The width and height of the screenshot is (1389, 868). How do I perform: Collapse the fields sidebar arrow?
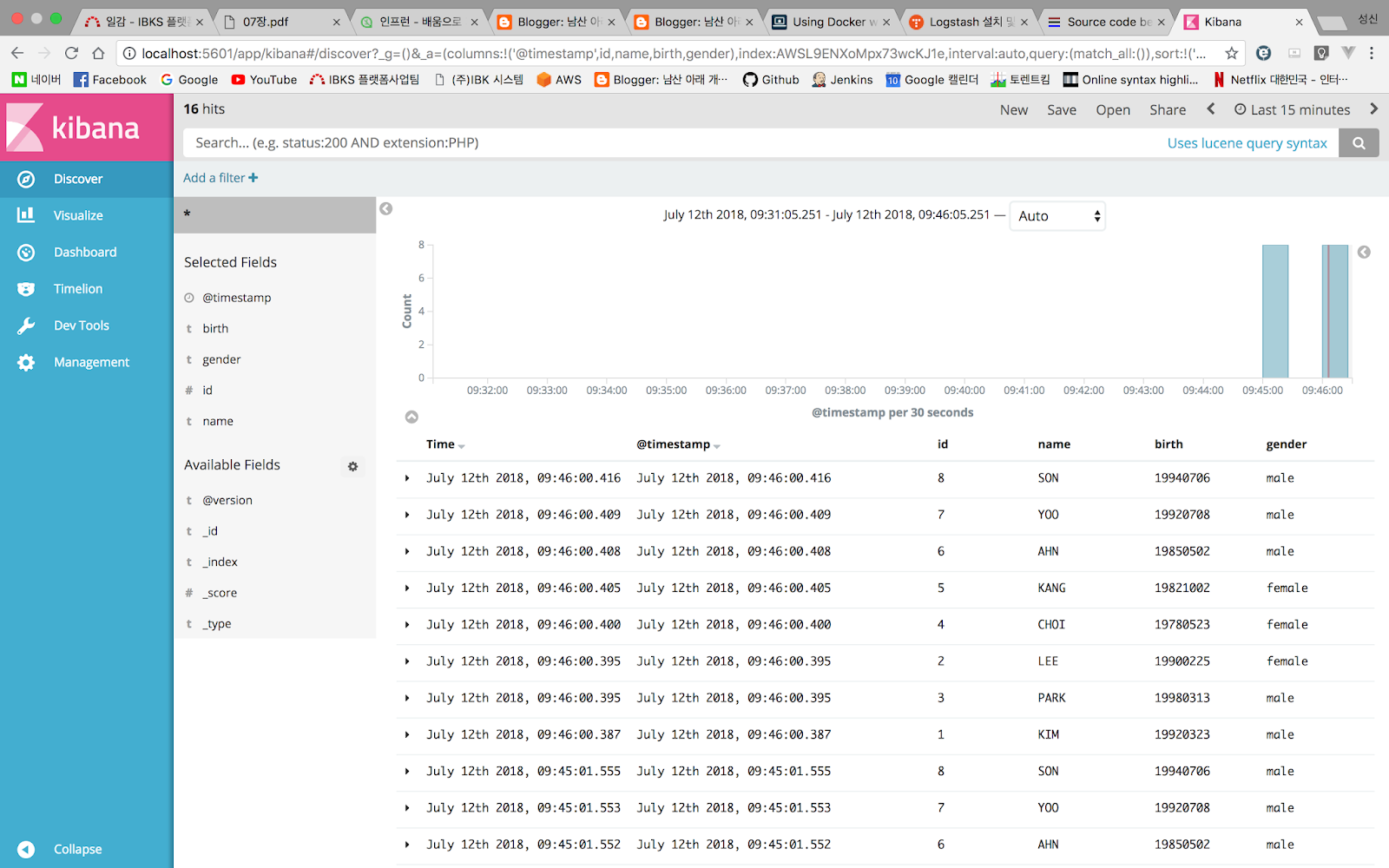[386, 208]
